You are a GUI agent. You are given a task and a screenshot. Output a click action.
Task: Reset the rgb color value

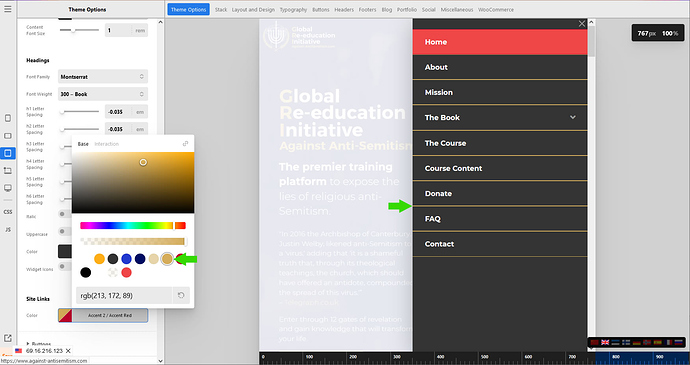coord(181,295)
